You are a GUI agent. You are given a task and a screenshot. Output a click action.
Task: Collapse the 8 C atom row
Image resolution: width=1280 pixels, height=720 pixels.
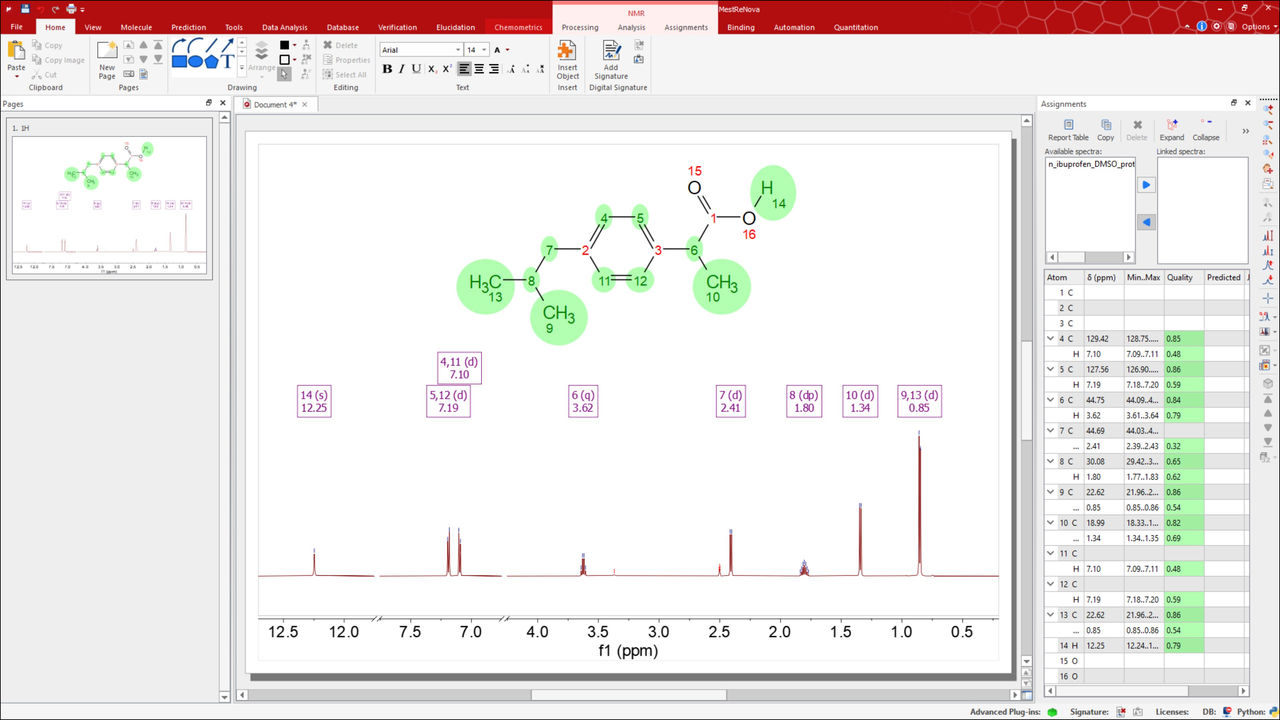point(1051,461)
